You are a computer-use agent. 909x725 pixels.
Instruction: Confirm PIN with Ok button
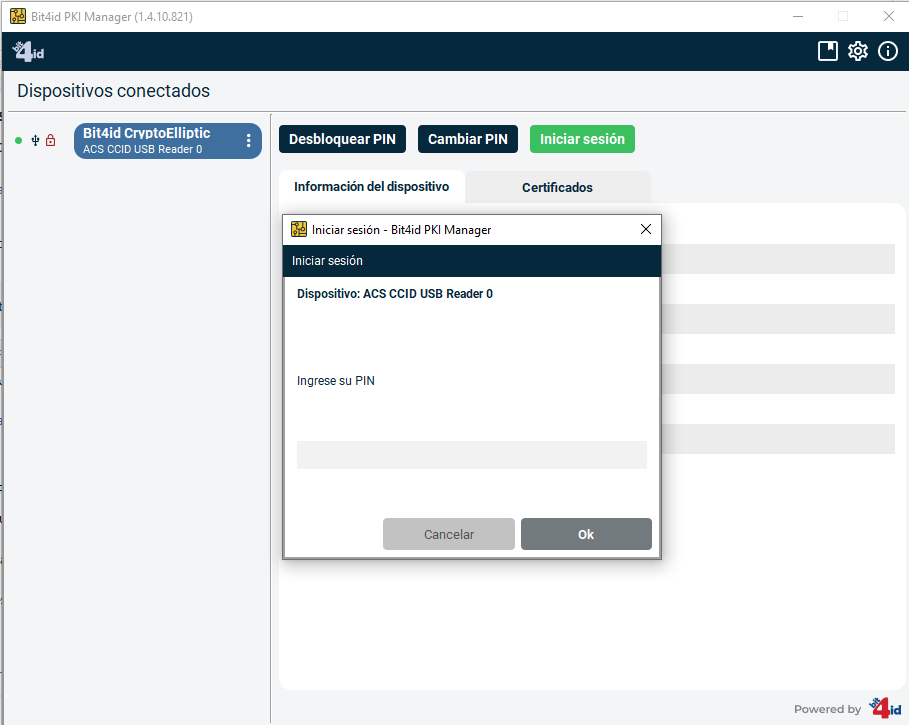[586, 534]
